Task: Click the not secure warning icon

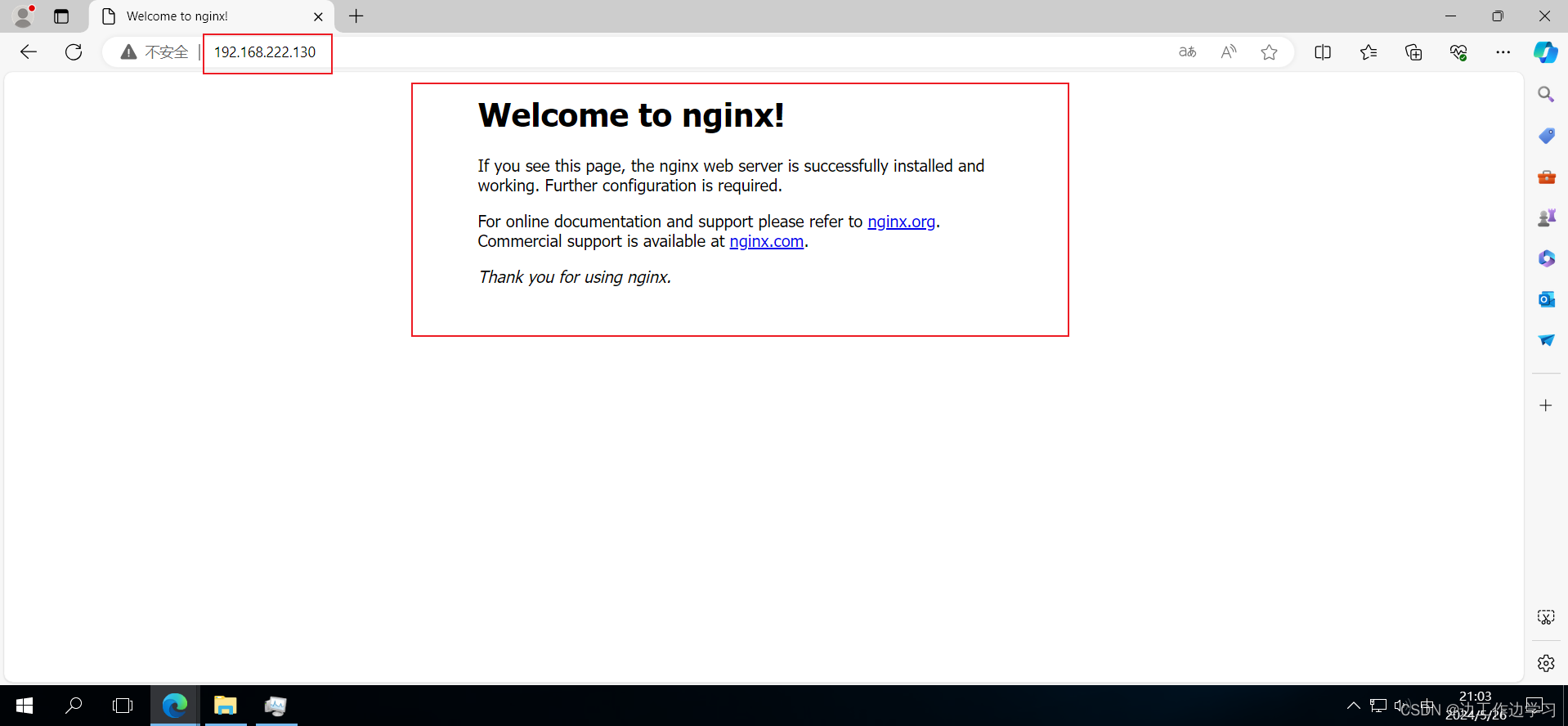Action: pos(128,52)
